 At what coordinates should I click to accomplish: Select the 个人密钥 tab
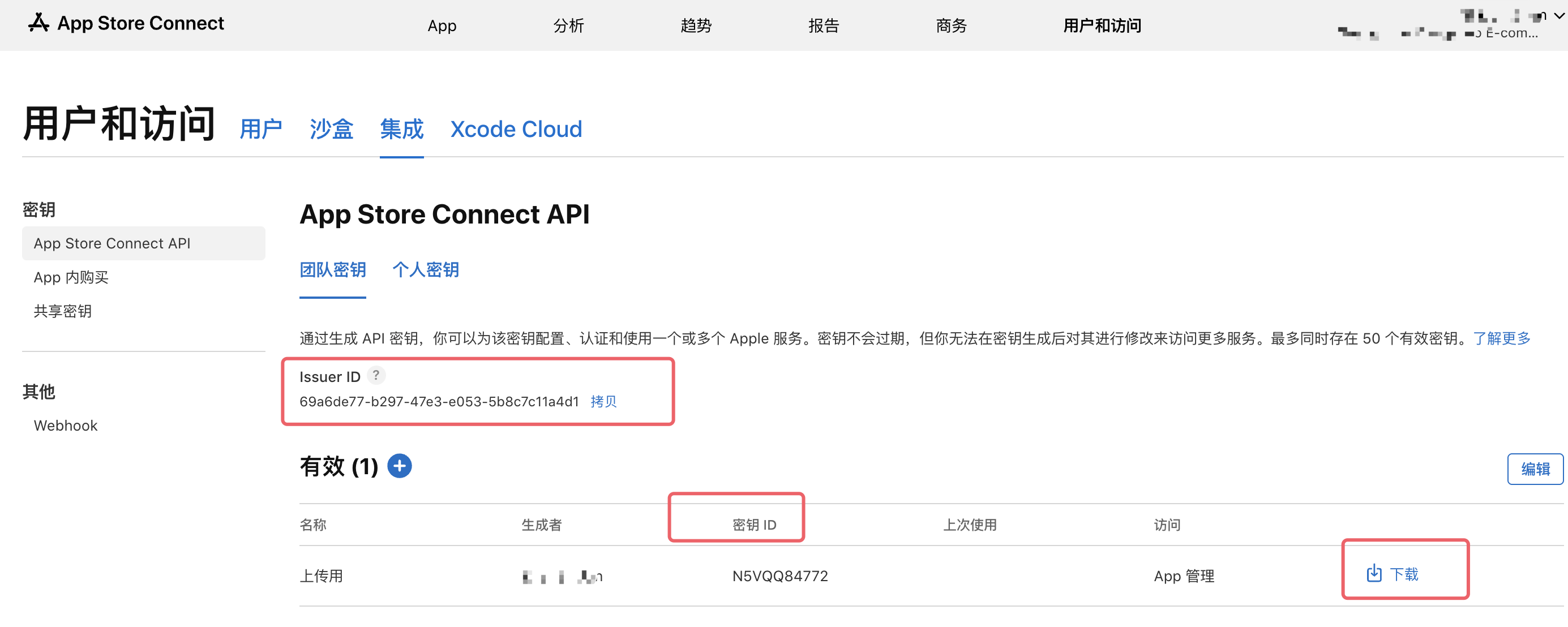pos(426,270)
